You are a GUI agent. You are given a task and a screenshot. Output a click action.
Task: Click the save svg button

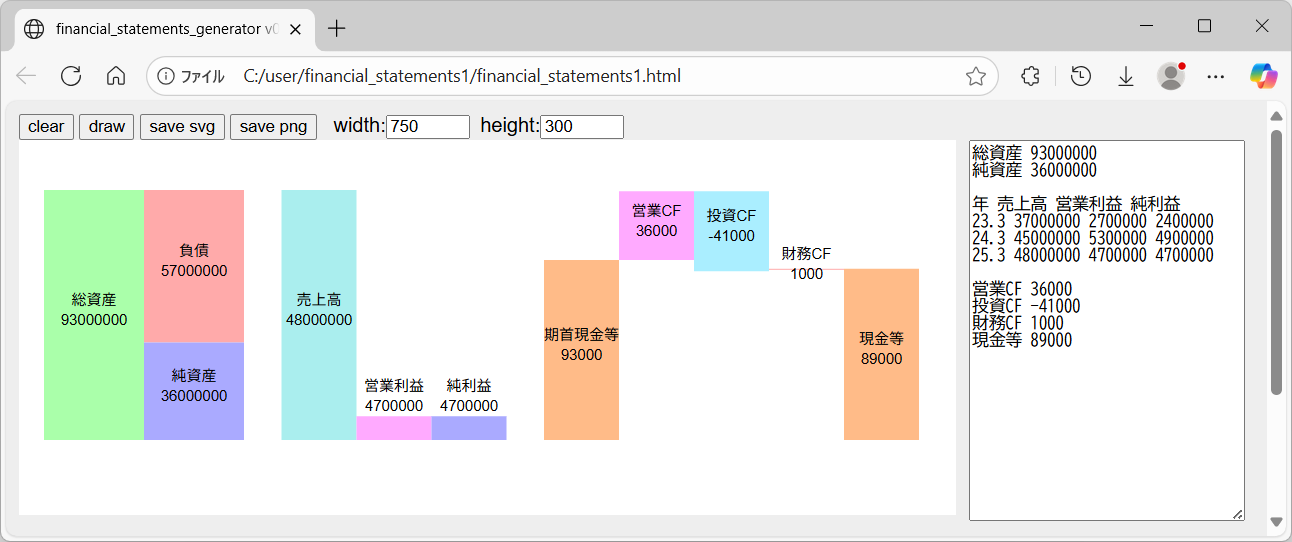pyautogui.click(x=182, y=127)
